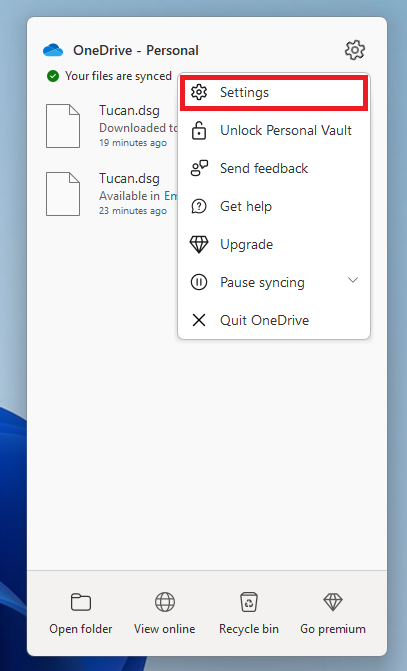Choose Quit OneDrive from the menu
Image resolution: width=407 pixels, height=671 pixels.
coord(273,320)
